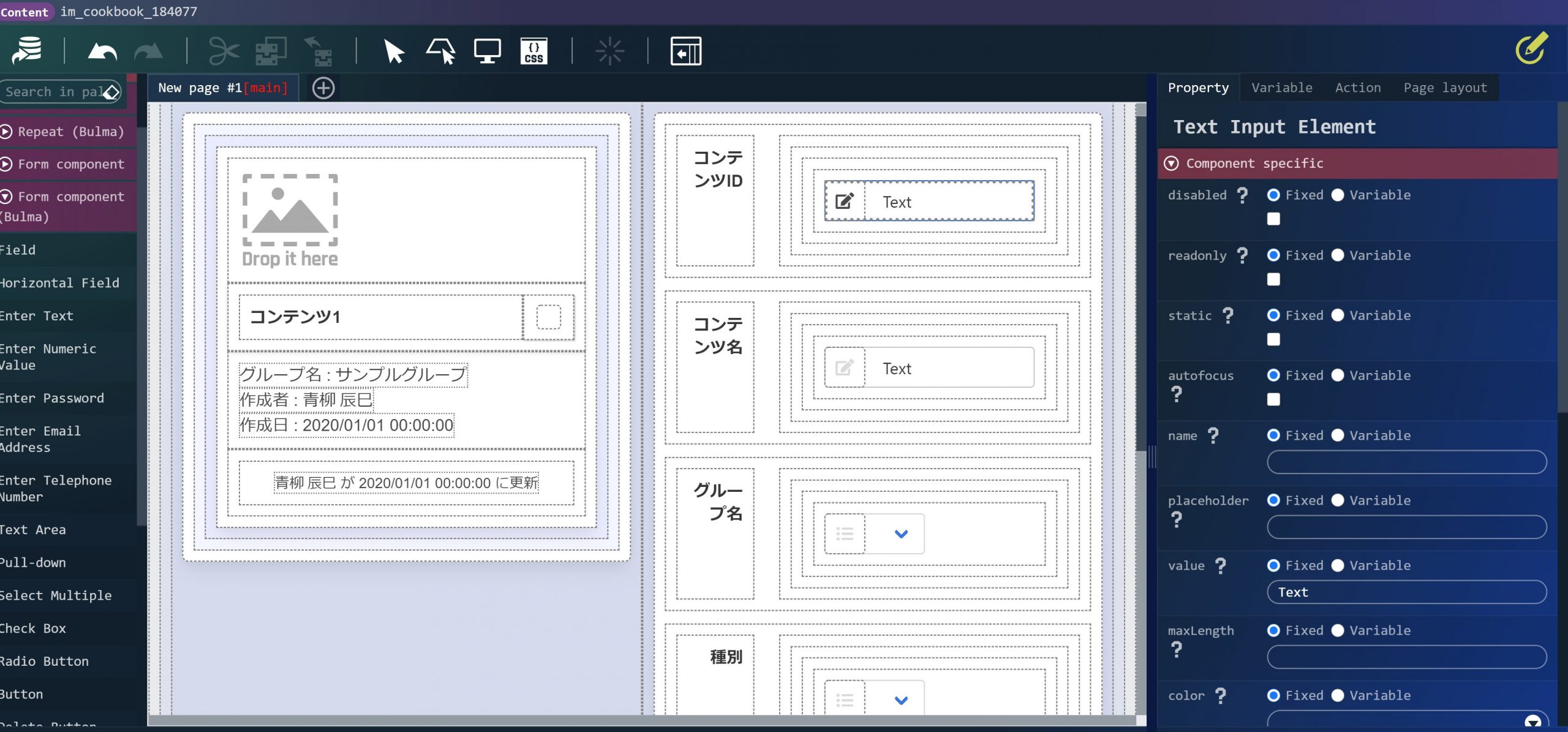This screenshot has width=1568, height=732.
Task: Tick the readonly checkbox
Action: [x=1273, y=279]
